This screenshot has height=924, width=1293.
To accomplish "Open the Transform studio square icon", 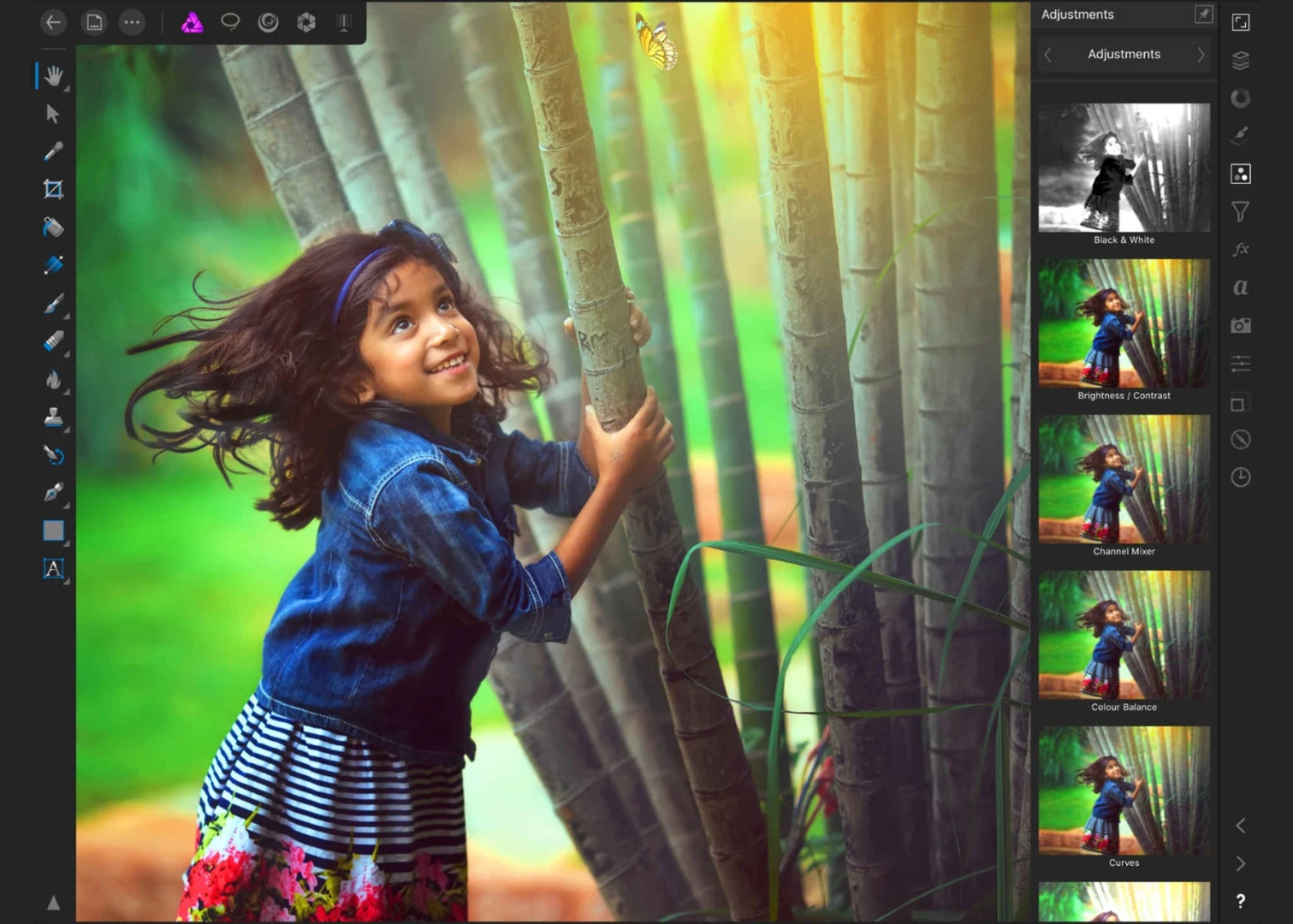I will tap(1239, 403).
